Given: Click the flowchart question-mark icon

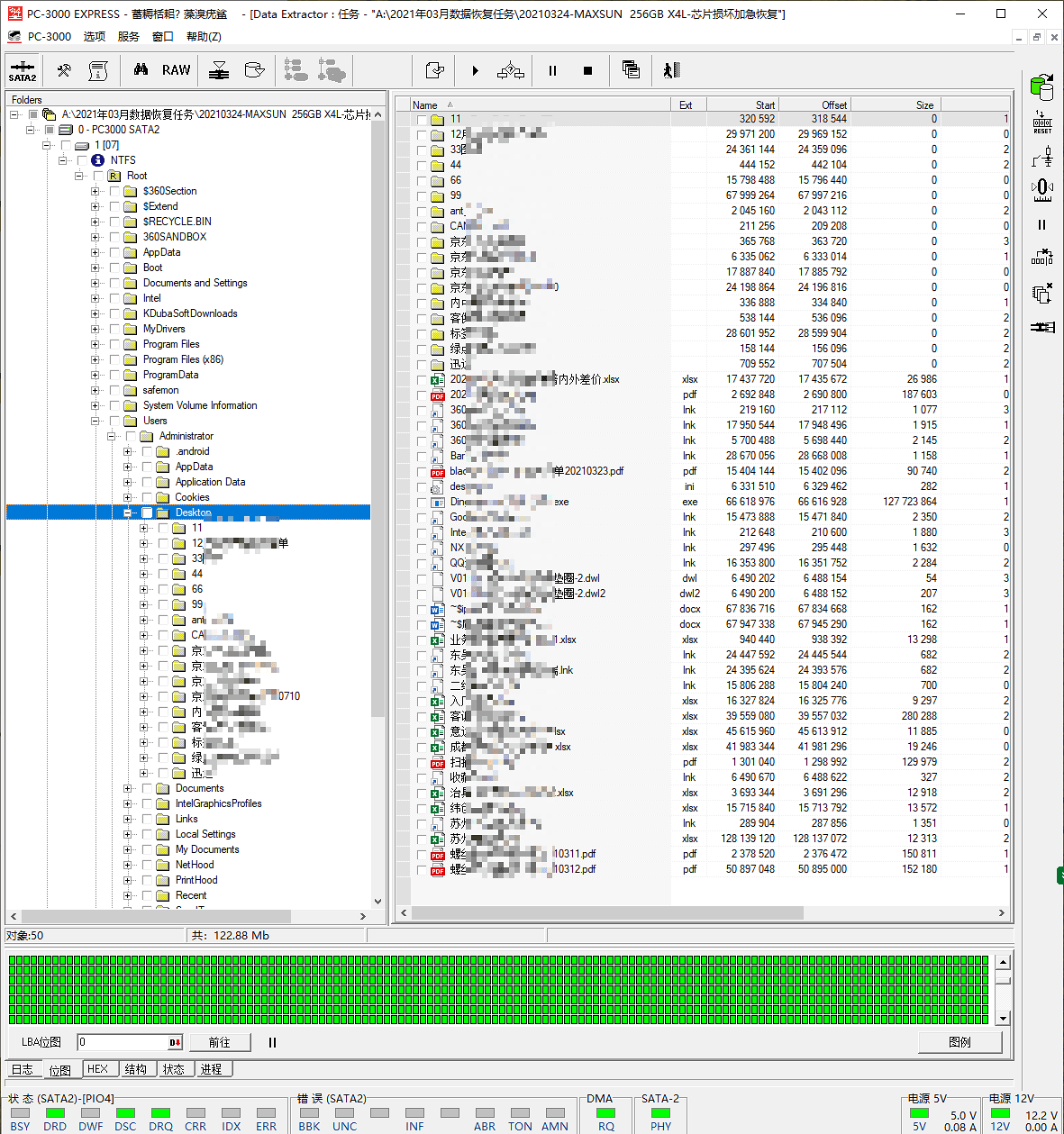Looking at the screenshot, I should click(x=511, y=70).
